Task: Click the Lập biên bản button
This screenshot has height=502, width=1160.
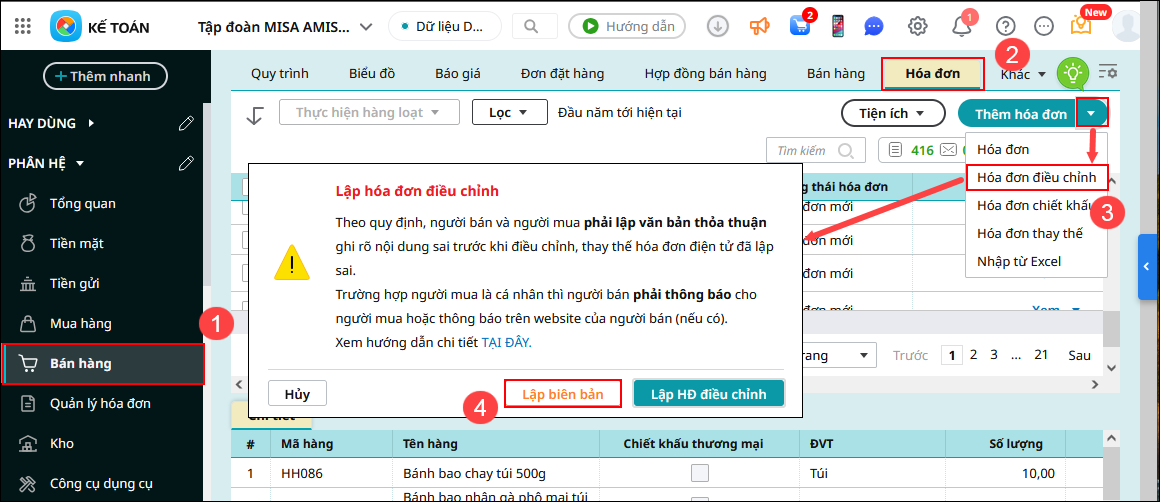Action: (563, 394)
